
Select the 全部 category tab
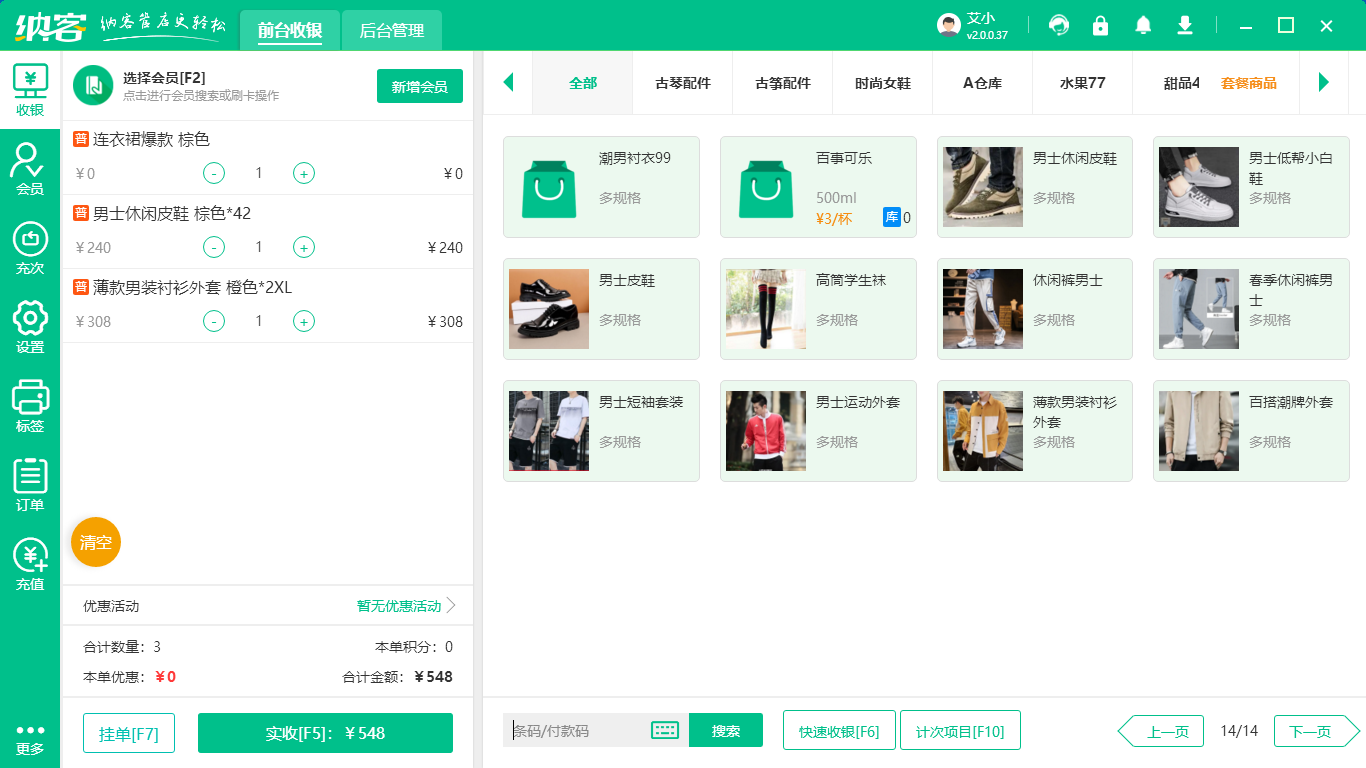click(x=583, y=83)
